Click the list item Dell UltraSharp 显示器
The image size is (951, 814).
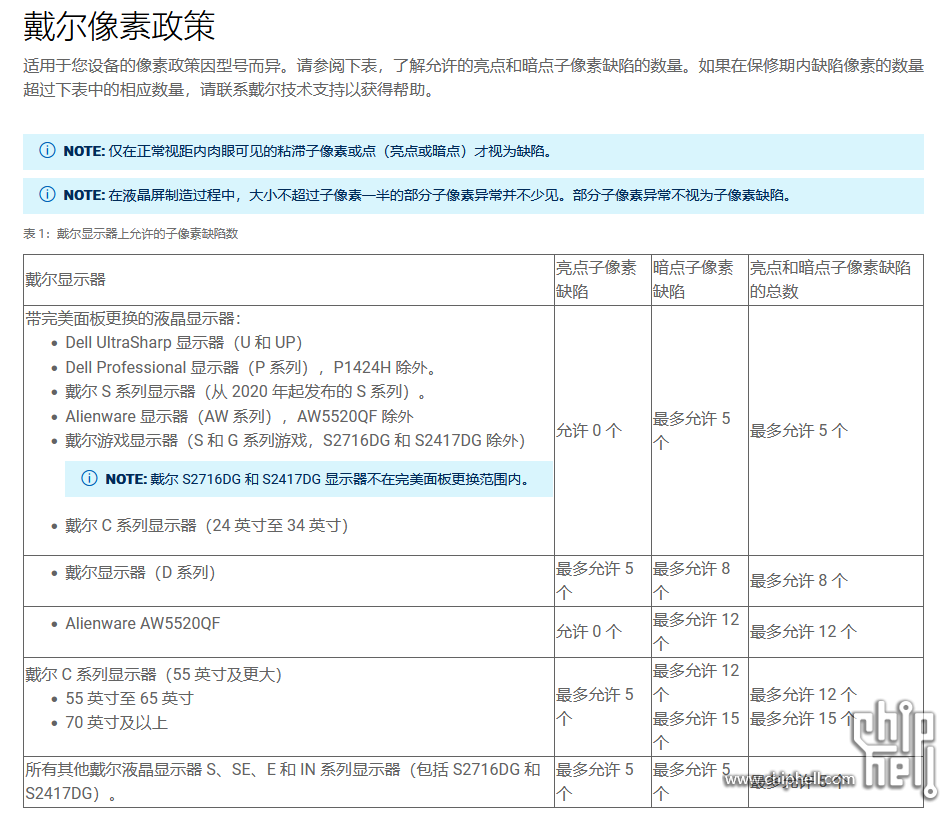tap(184, 343)
